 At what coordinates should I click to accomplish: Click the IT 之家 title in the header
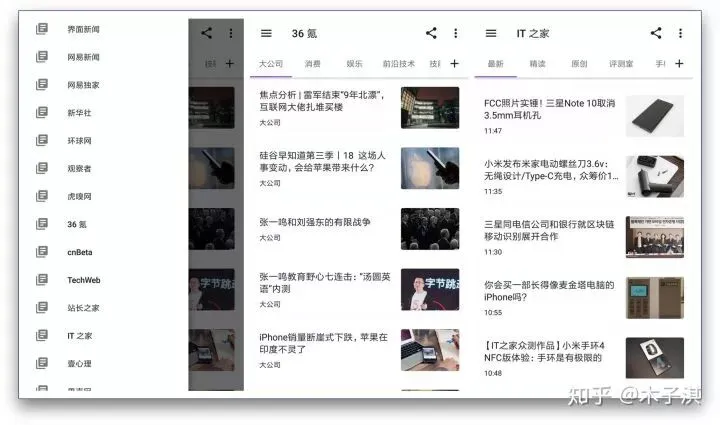[533, 34]
